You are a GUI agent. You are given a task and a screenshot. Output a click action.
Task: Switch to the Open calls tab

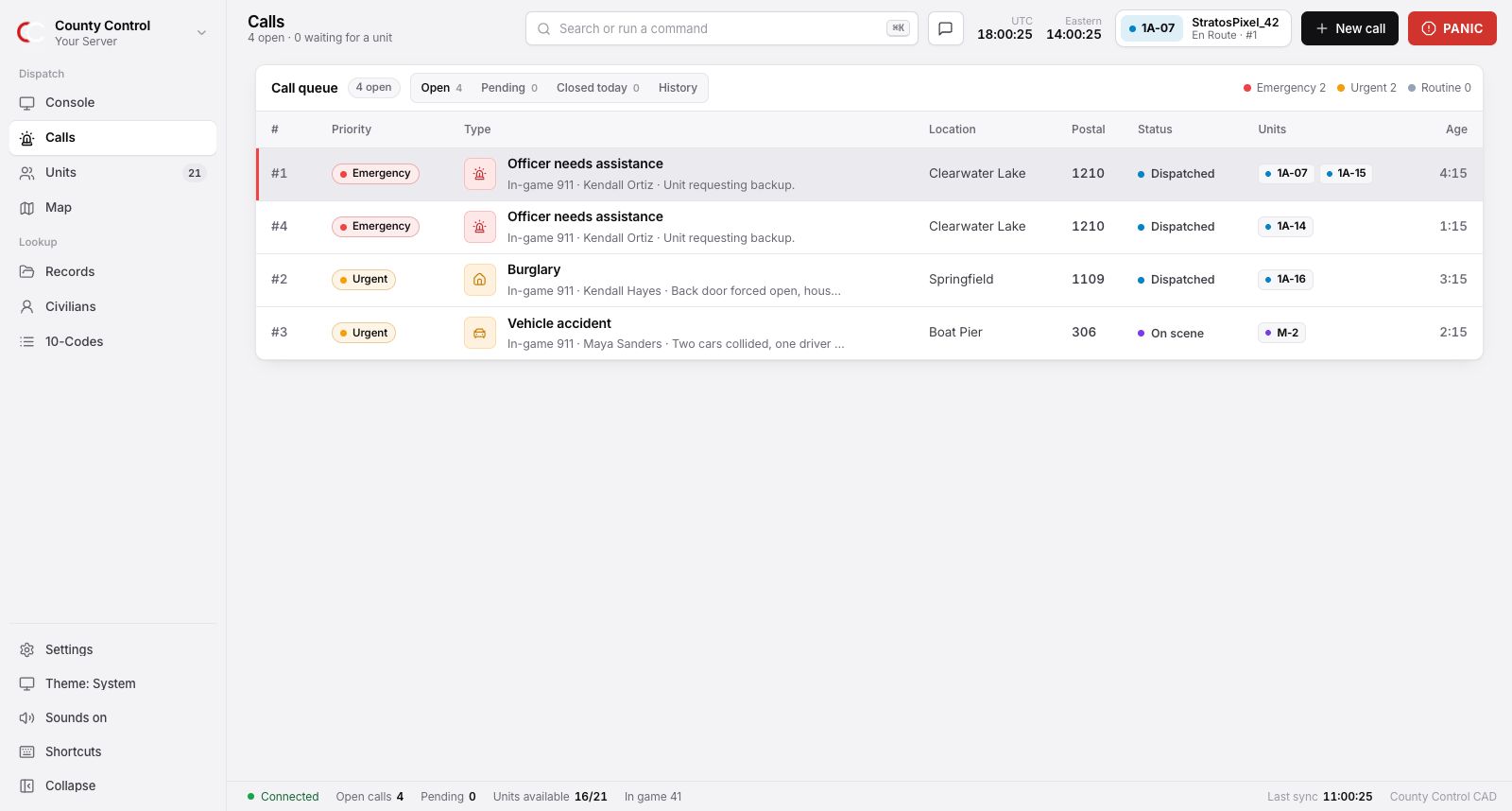click(441, 88)
